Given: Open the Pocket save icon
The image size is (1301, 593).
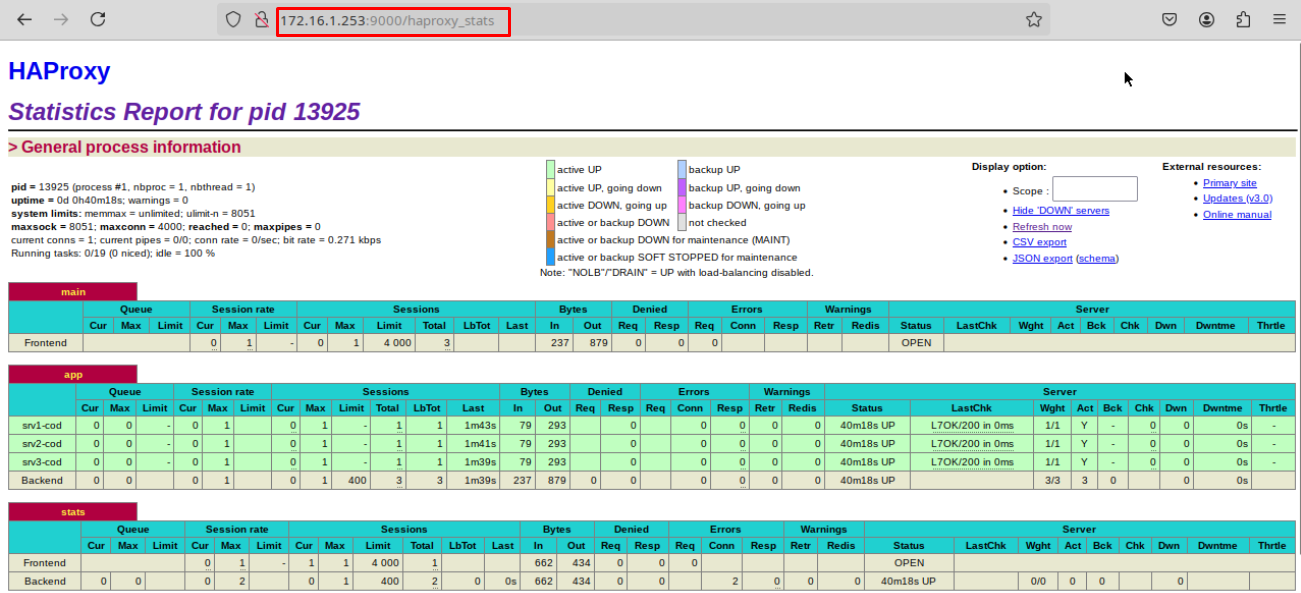Looking at the screenshot, I should [1169, 20].
